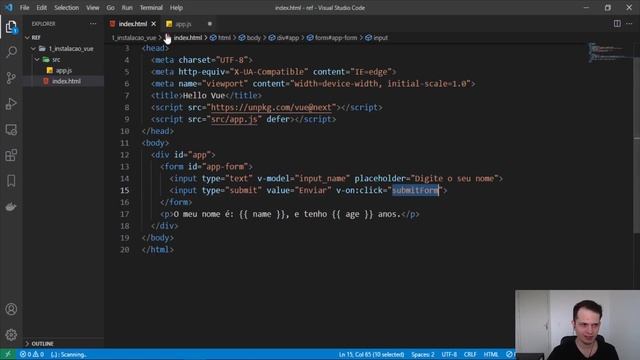Image resolution: width=640 pixels, height=360 pixels.
Task: Open Explorer Views and More Actions ellipsis
Action: (93, 24)
